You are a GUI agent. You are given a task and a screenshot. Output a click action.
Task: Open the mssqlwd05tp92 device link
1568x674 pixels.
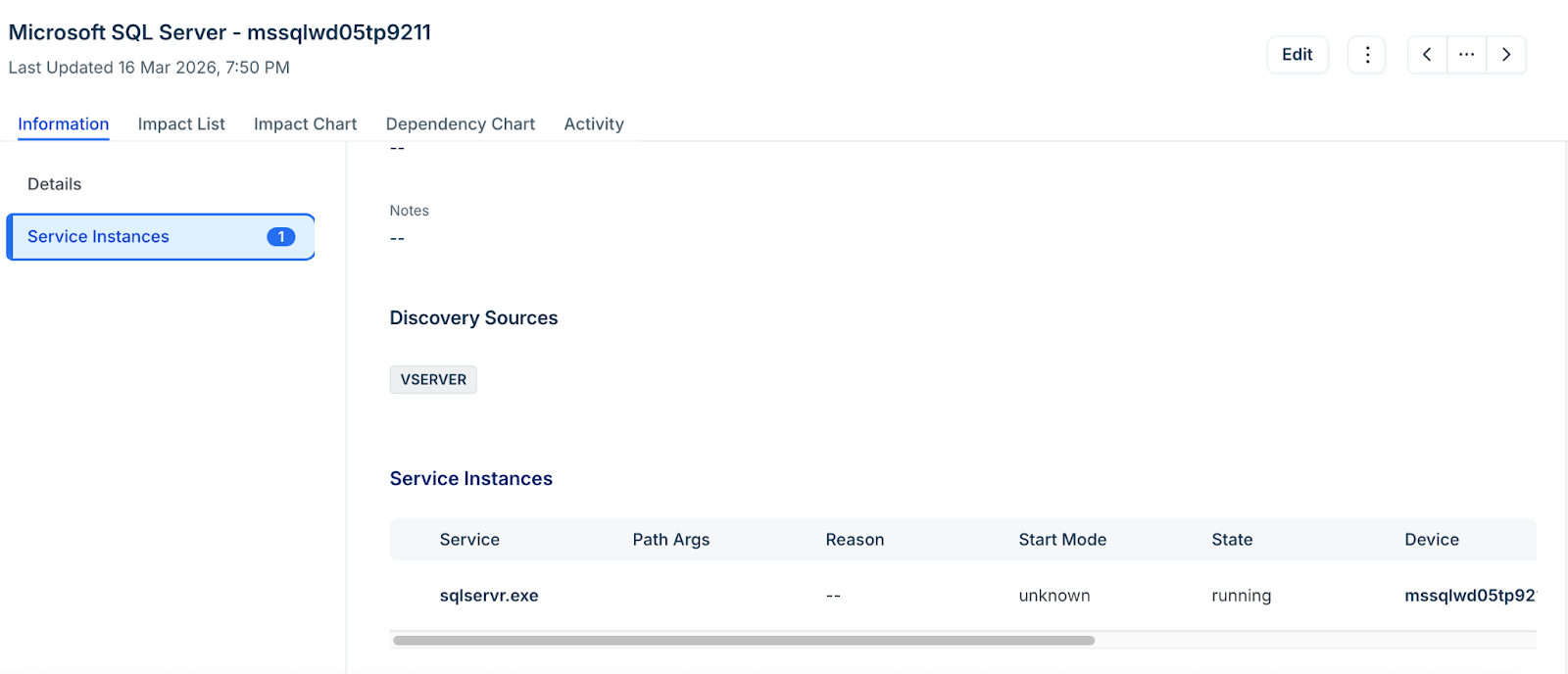coord(1470,596)
